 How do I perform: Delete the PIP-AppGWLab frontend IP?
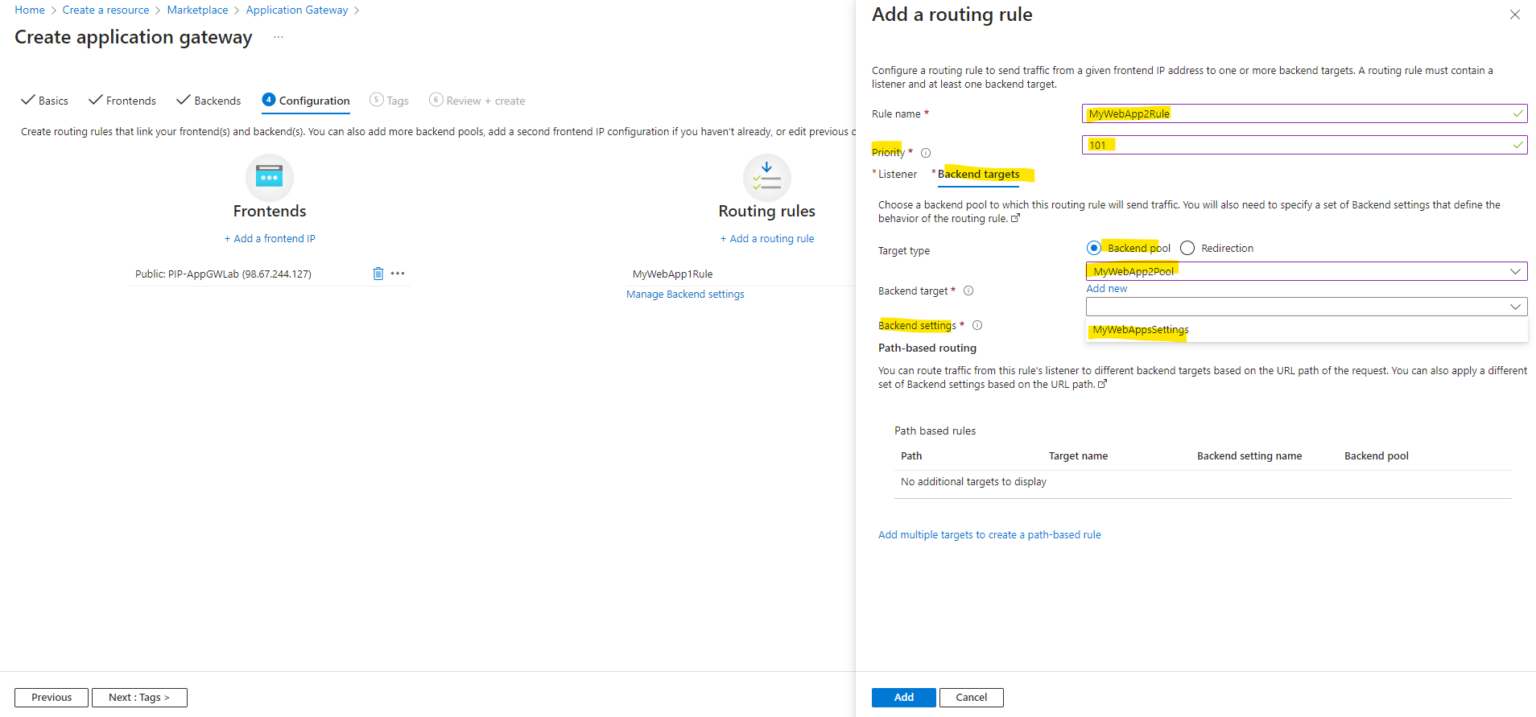[x=377, y=273]
